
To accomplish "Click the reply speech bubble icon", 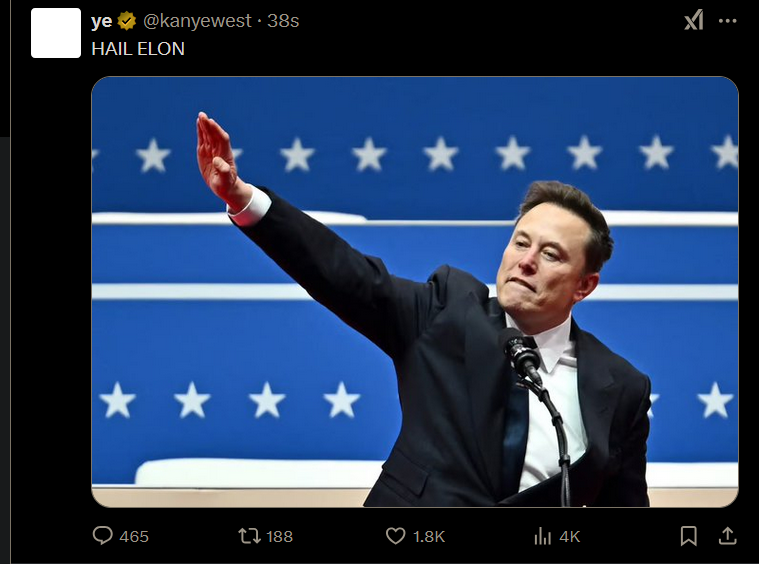I will (x=102, y=536).
